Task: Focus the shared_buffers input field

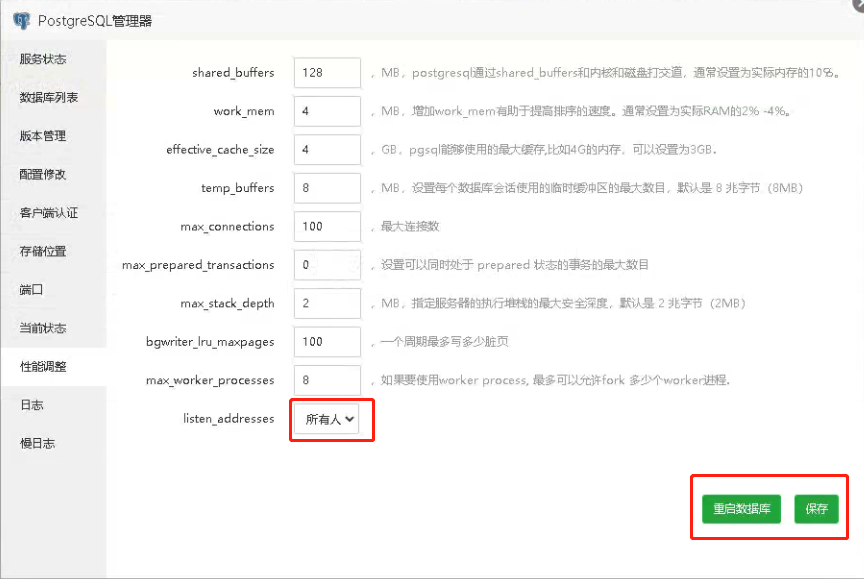Action: [327, 73]
